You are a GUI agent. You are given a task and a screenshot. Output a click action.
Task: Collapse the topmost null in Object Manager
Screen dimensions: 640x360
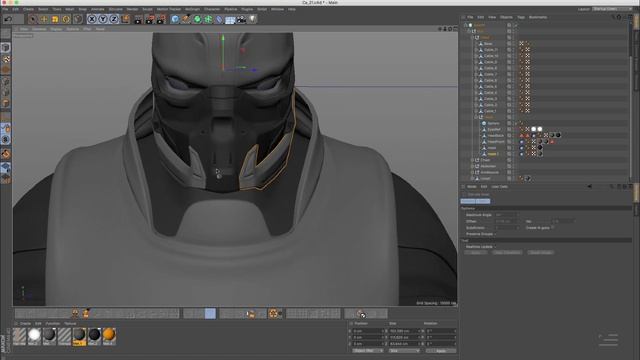[466, 25]
